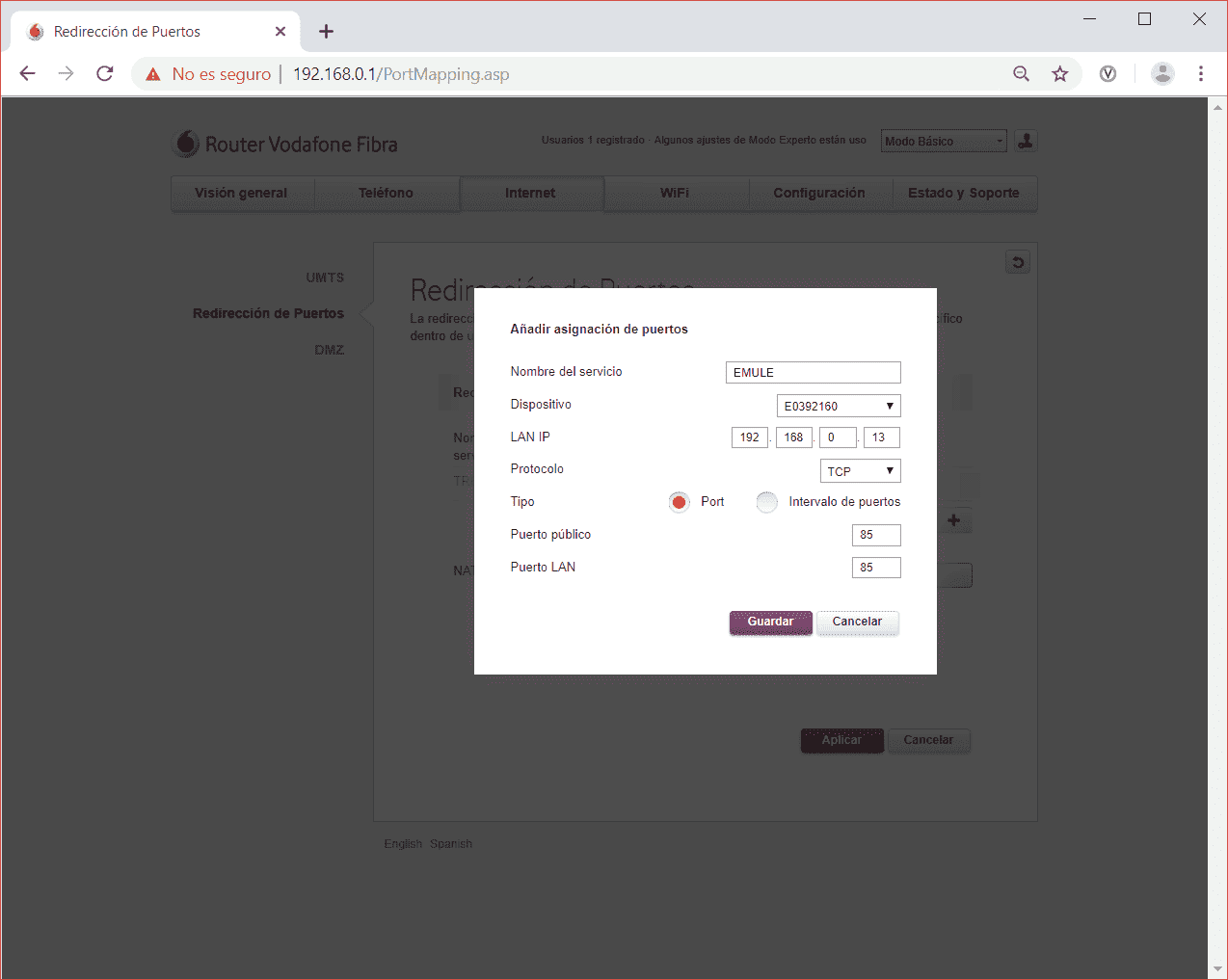Click the Nombre del servicio text field
1228x980 pixels.
[x=813, y=373]
